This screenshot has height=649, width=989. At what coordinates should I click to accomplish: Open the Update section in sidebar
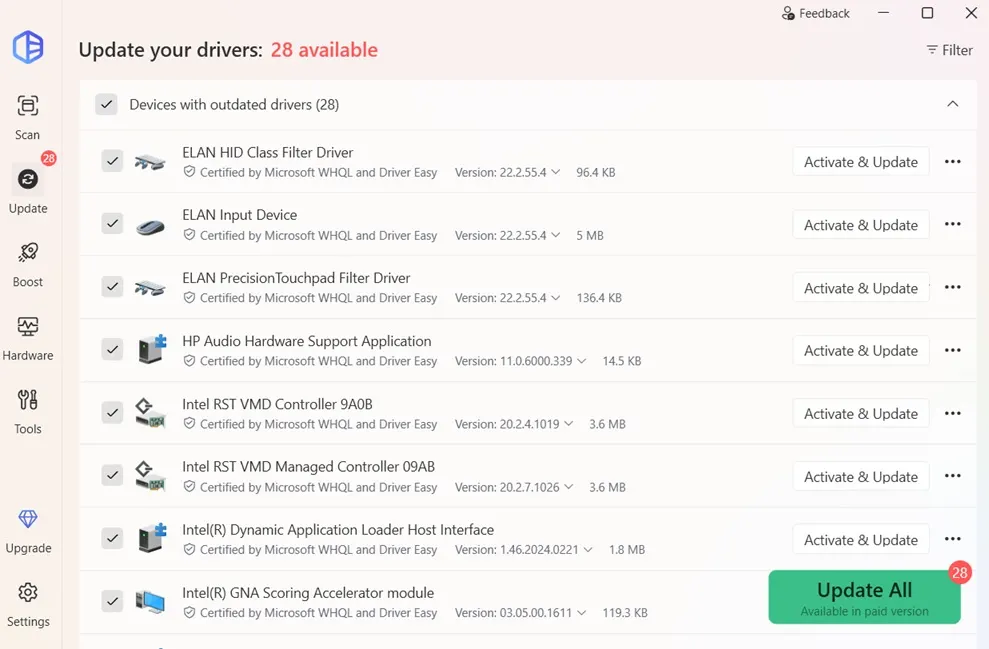pos(28,188)
